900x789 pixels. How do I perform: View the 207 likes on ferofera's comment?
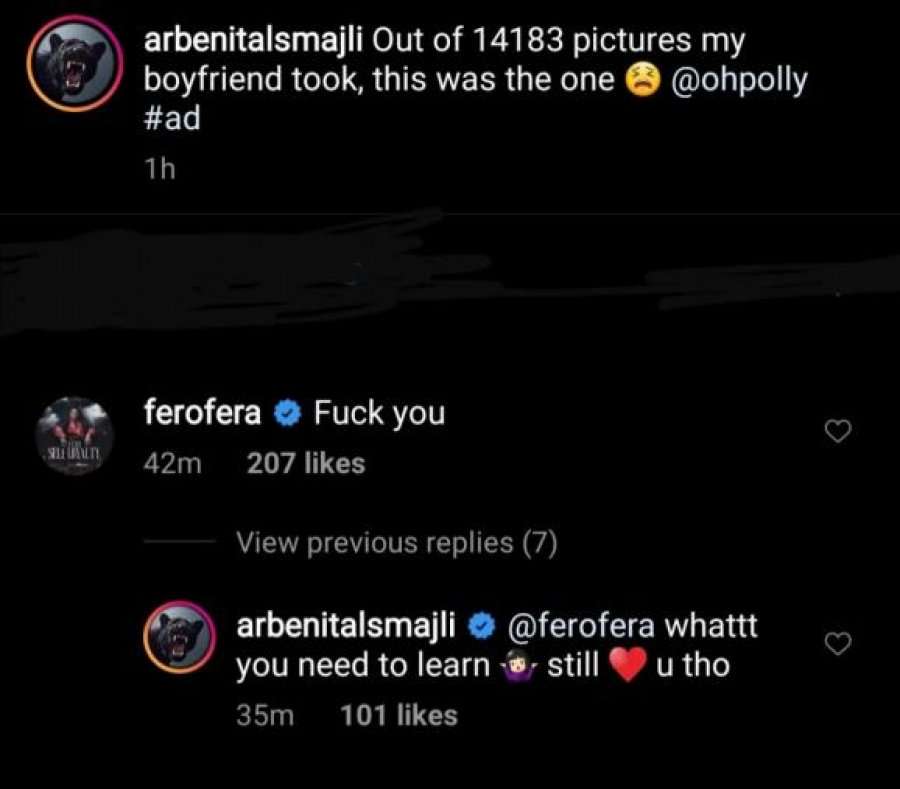[306, 464]
